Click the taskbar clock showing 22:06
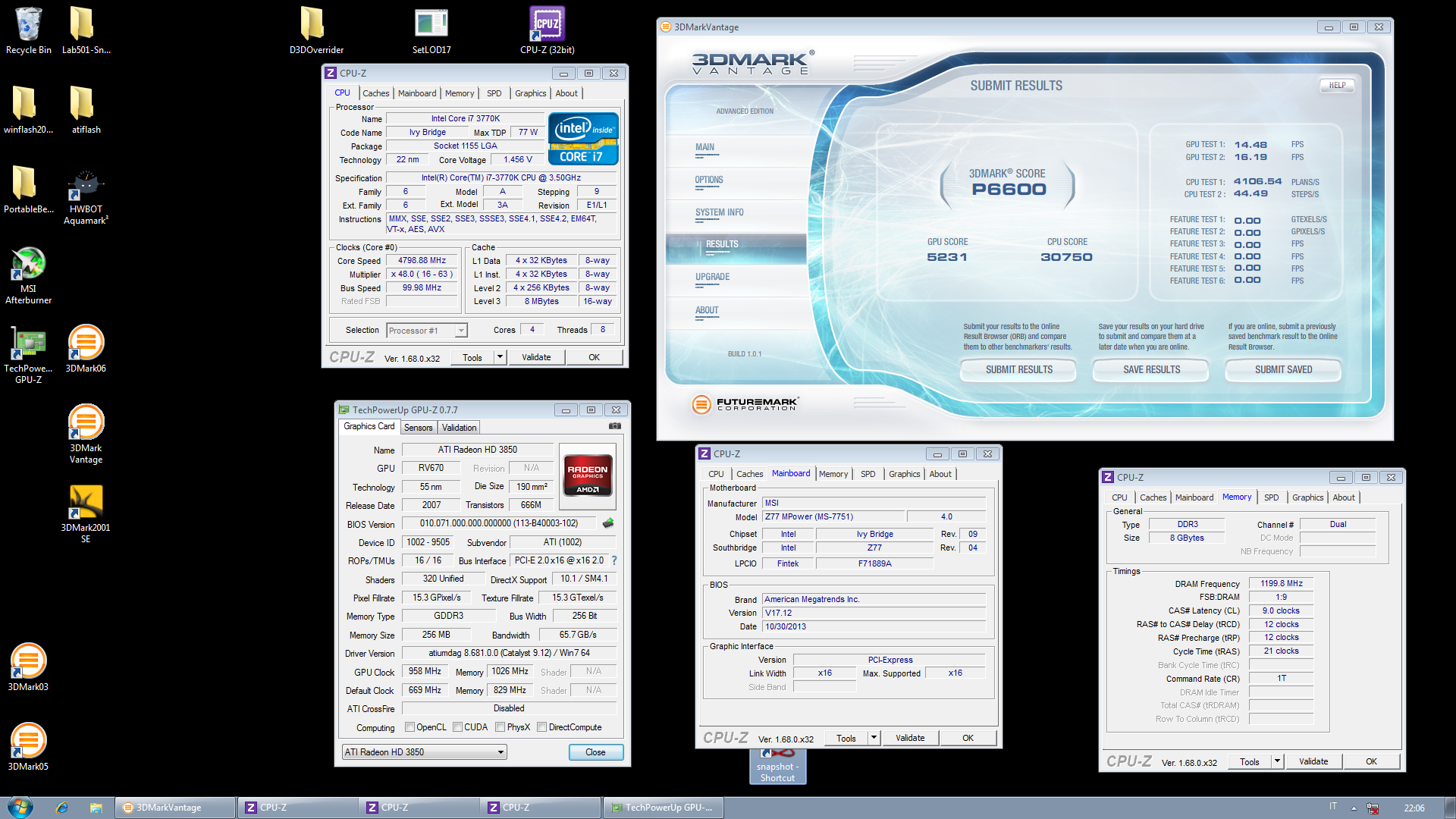1456x819 pixels. [x=1414, y=808]
